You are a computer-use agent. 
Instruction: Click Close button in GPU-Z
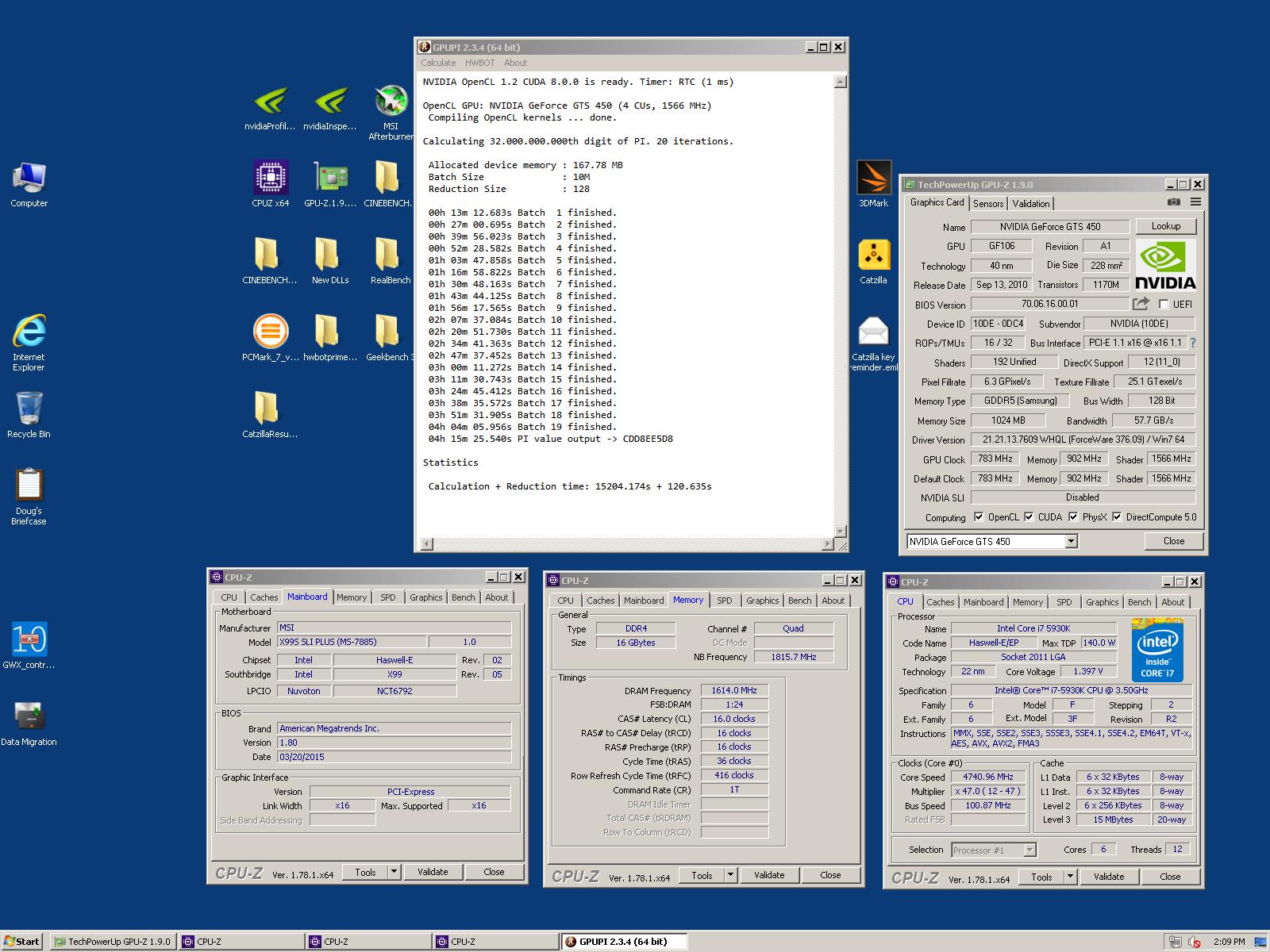pyautogui.click(x=1174, y=541)
